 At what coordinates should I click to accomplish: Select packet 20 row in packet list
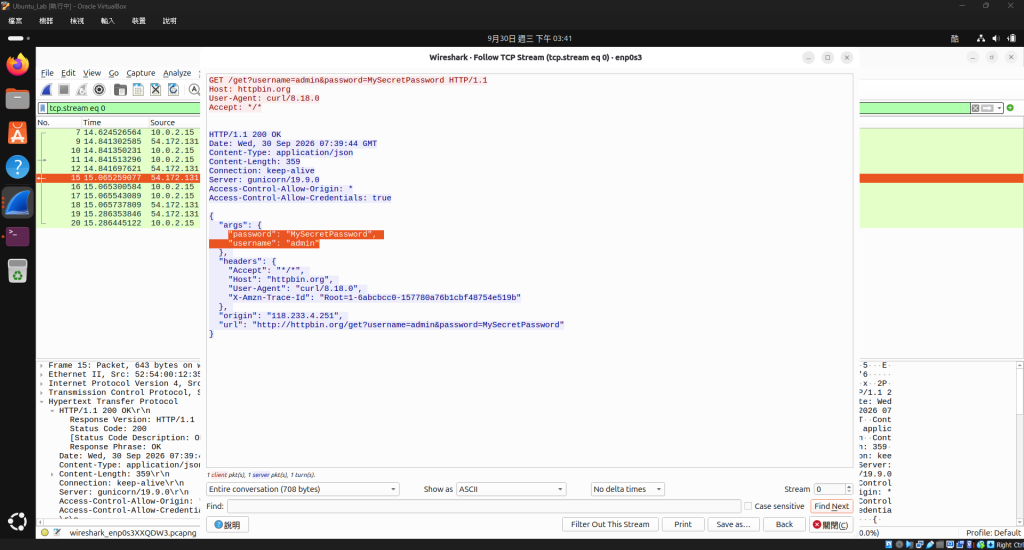[118, 223]
